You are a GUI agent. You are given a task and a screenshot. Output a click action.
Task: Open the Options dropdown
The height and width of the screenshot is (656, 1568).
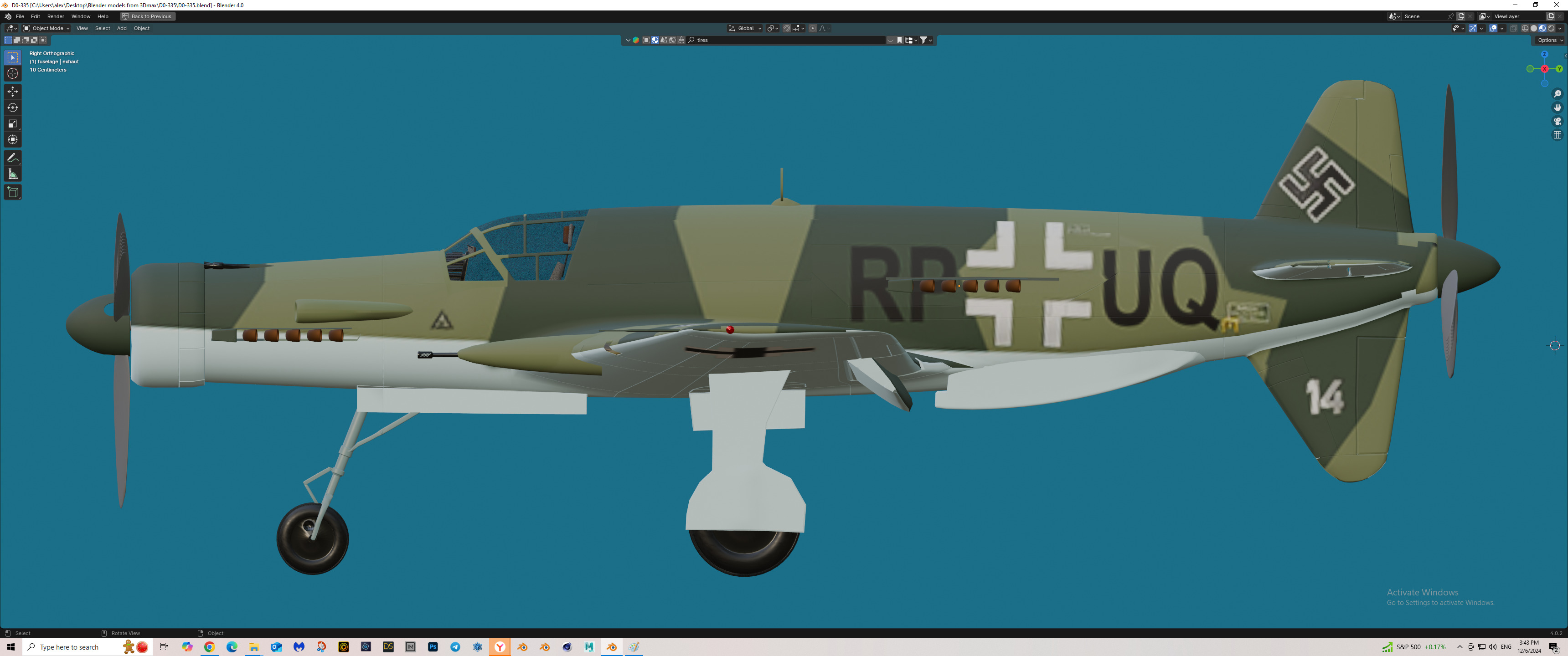pyautogui.click(x=1549, y=40)
